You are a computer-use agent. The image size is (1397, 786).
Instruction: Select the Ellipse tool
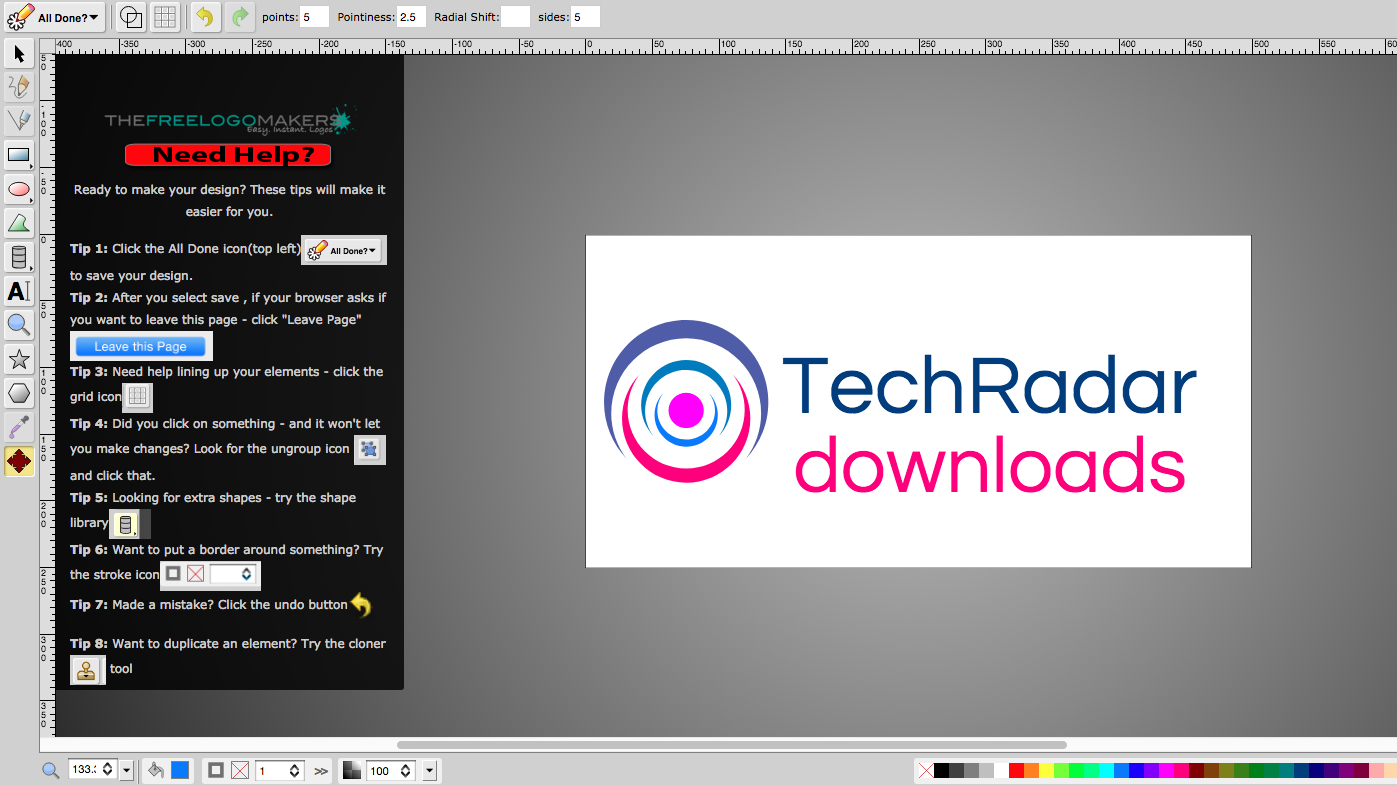[x=19, y=189]
